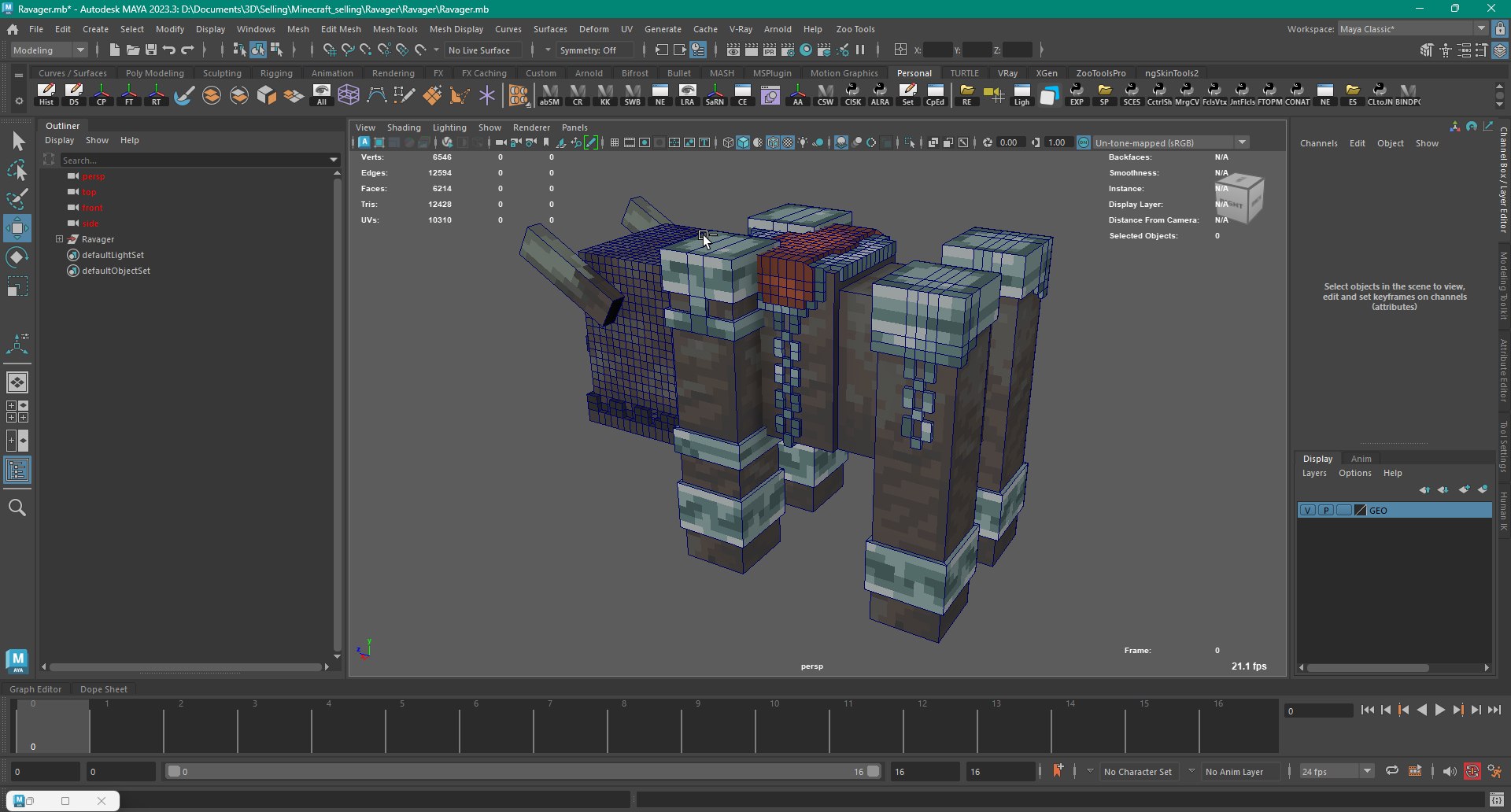Image resolution: width=1511 pixels, height=812 pixels.
Task: Toggle smooth shade all in viewport
Action: (743, 142)
